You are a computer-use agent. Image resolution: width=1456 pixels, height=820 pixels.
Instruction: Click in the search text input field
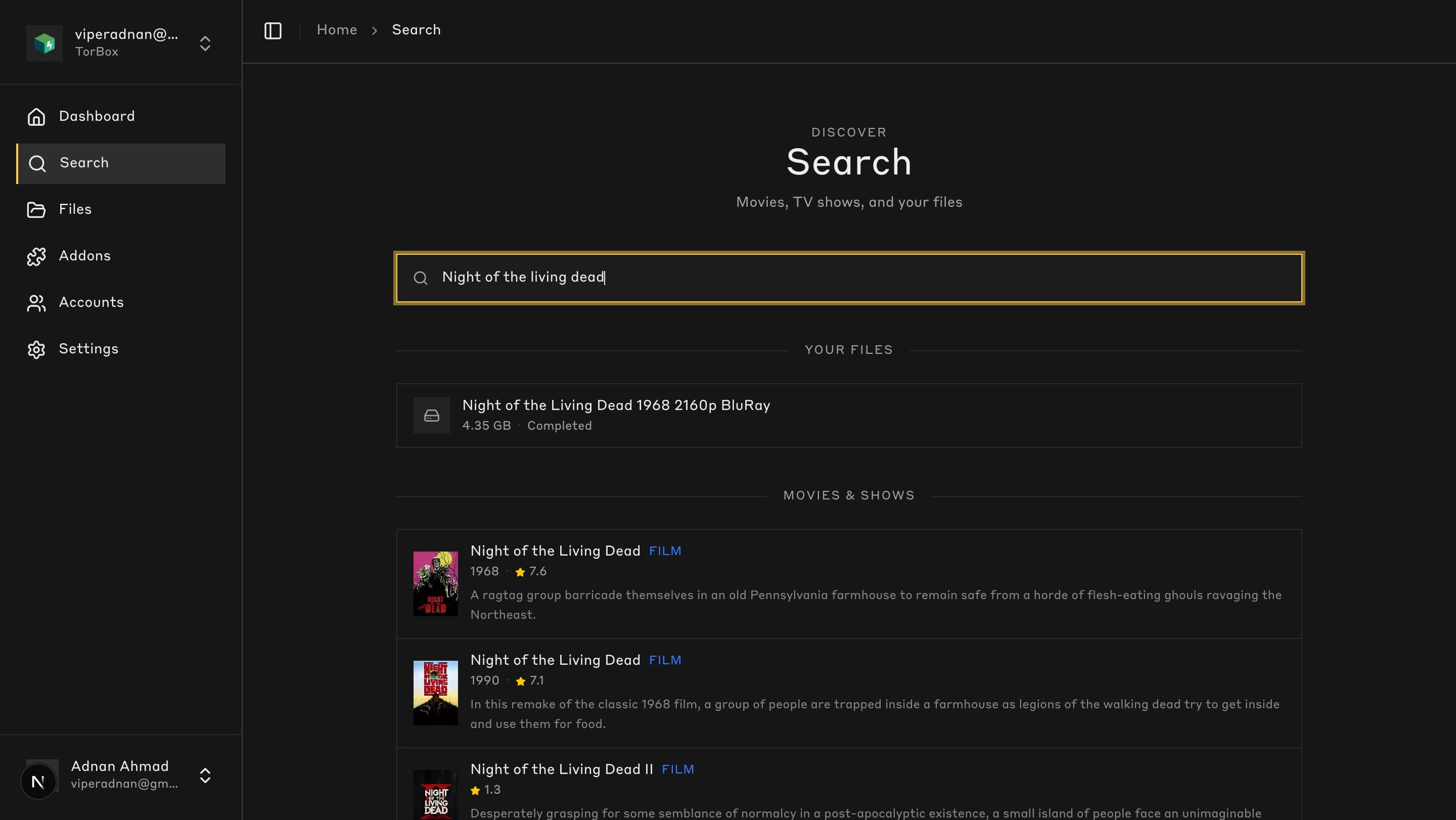848,278
